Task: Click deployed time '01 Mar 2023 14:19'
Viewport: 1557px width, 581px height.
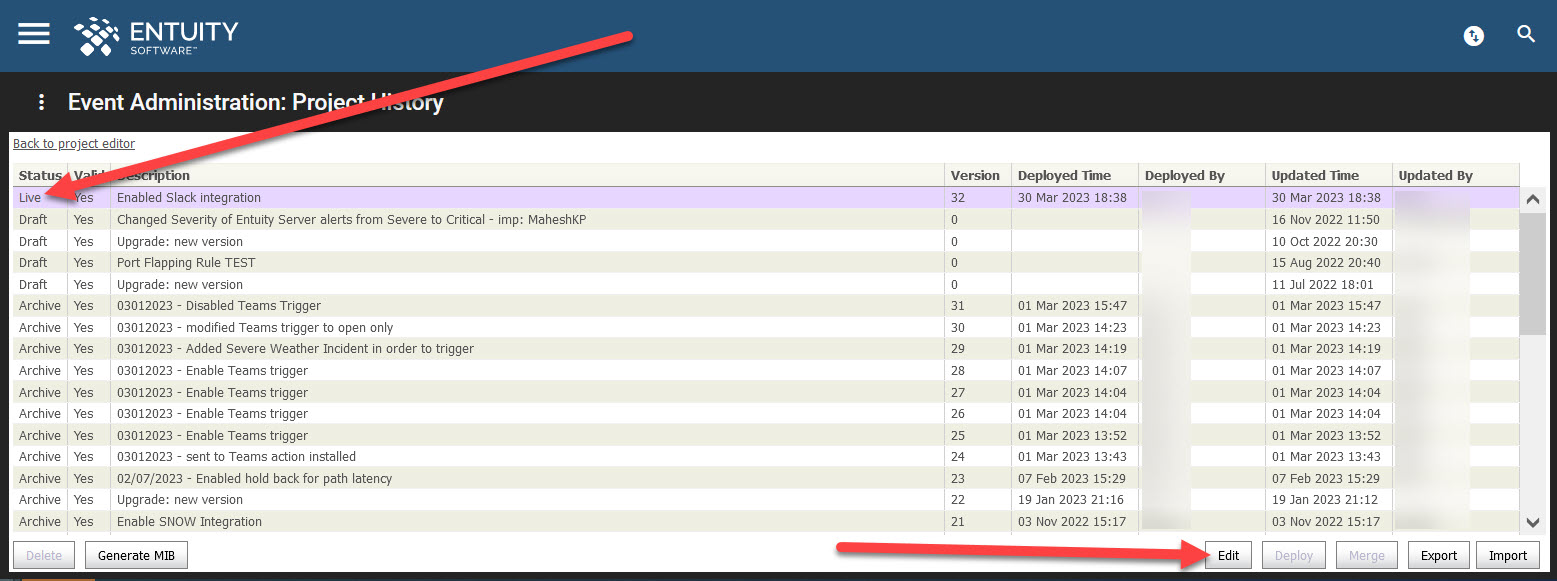Action: coord(1075,349)
